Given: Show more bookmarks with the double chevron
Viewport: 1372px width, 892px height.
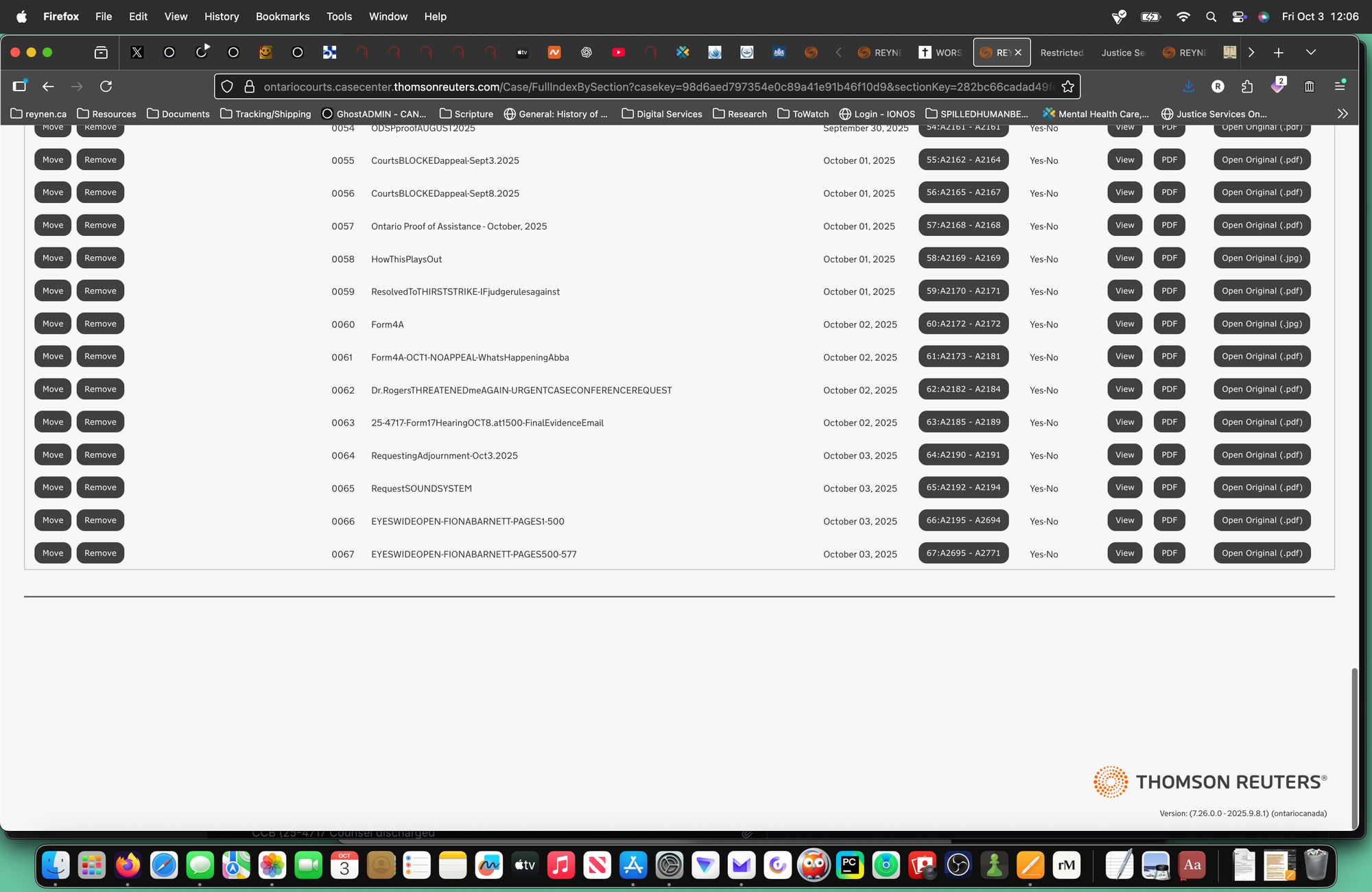Looking at the screenshot, I should point(1343,114).
